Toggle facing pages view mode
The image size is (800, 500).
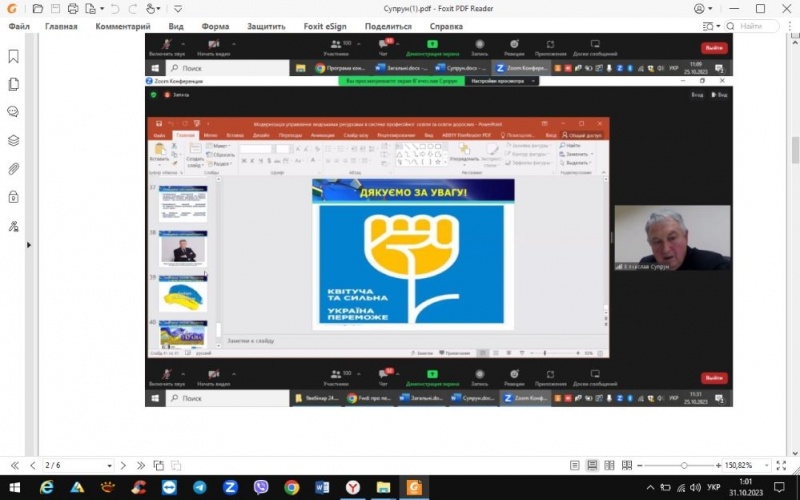[x=610, y=465]
